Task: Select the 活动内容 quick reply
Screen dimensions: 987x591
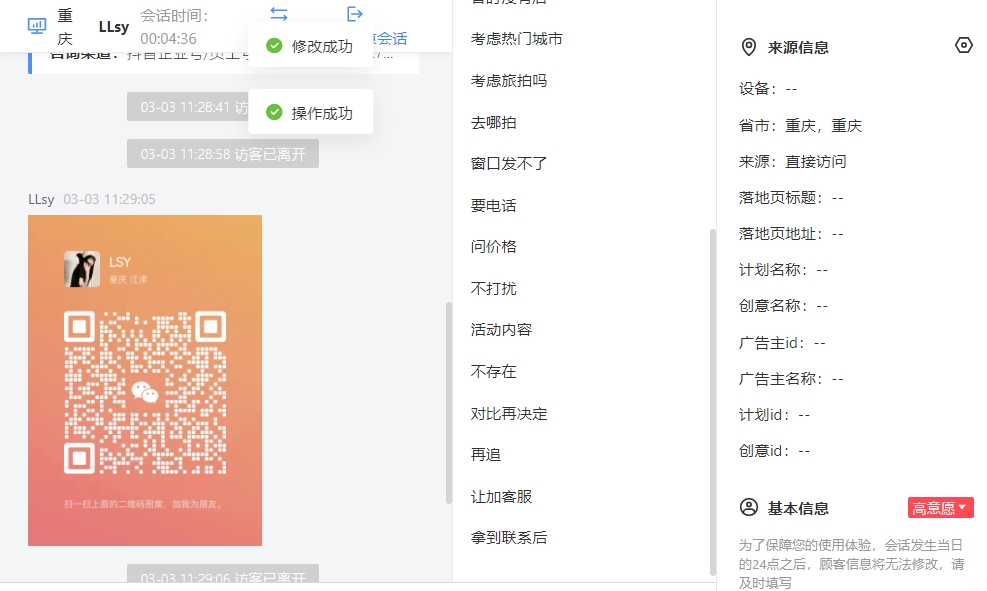Action: pos(501,330)
